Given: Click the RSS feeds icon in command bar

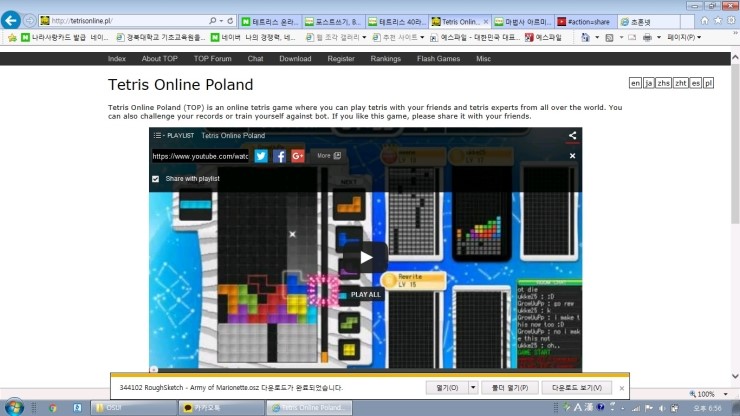Looking at the screenshot, I should tap(609, 37).
